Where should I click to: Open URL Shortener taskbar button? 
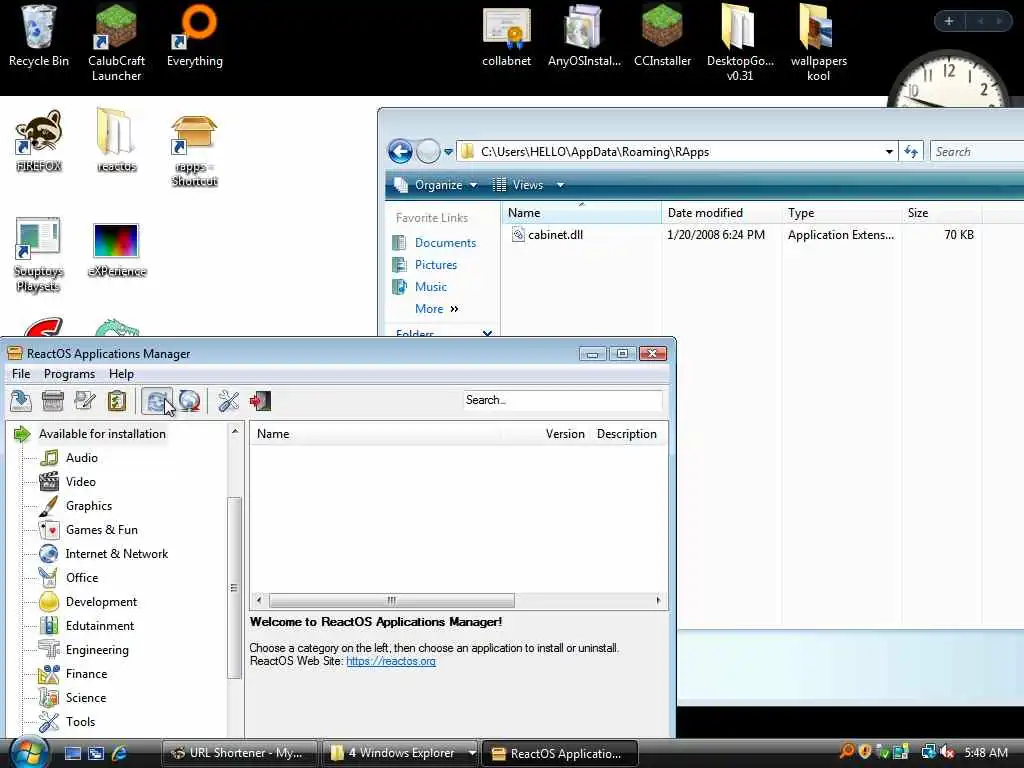click(x=238, y=753)
